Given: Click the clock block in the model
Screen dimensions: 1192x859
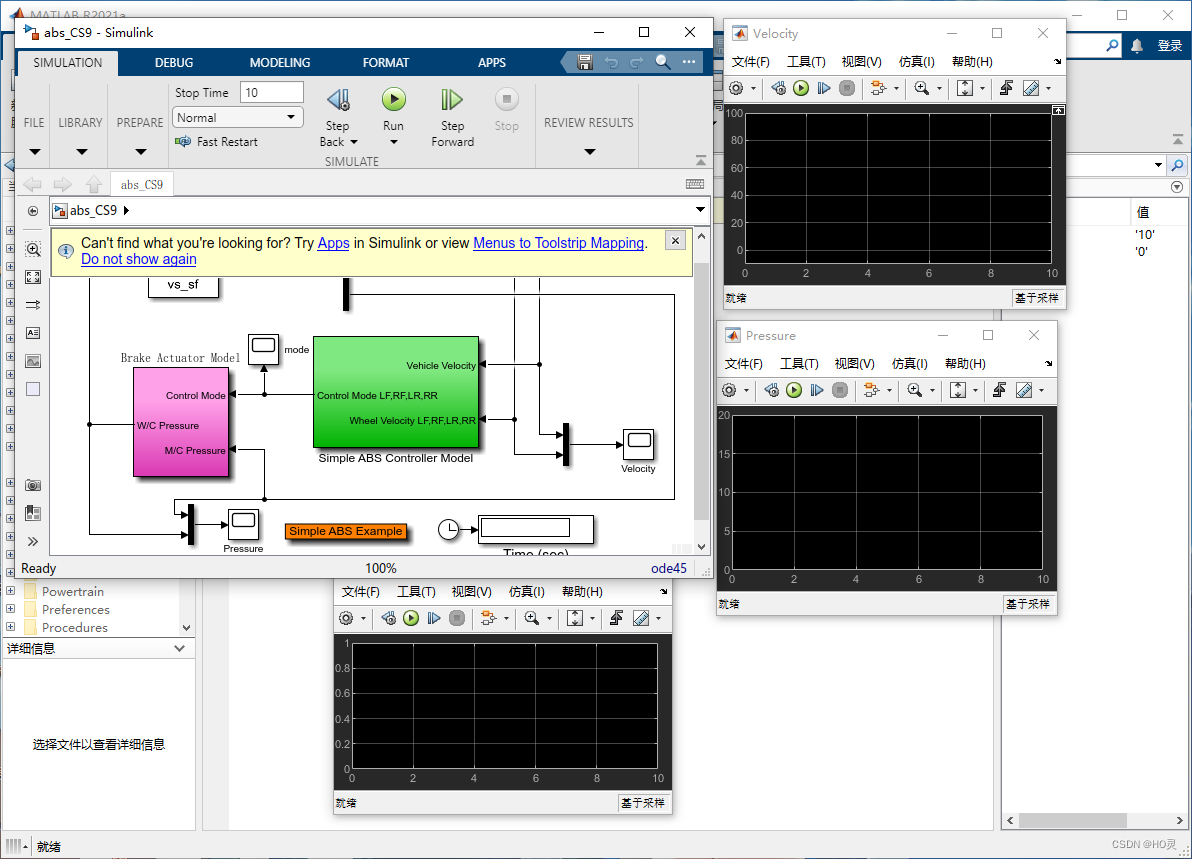Looking at the screenshot, I should (449, 530).
